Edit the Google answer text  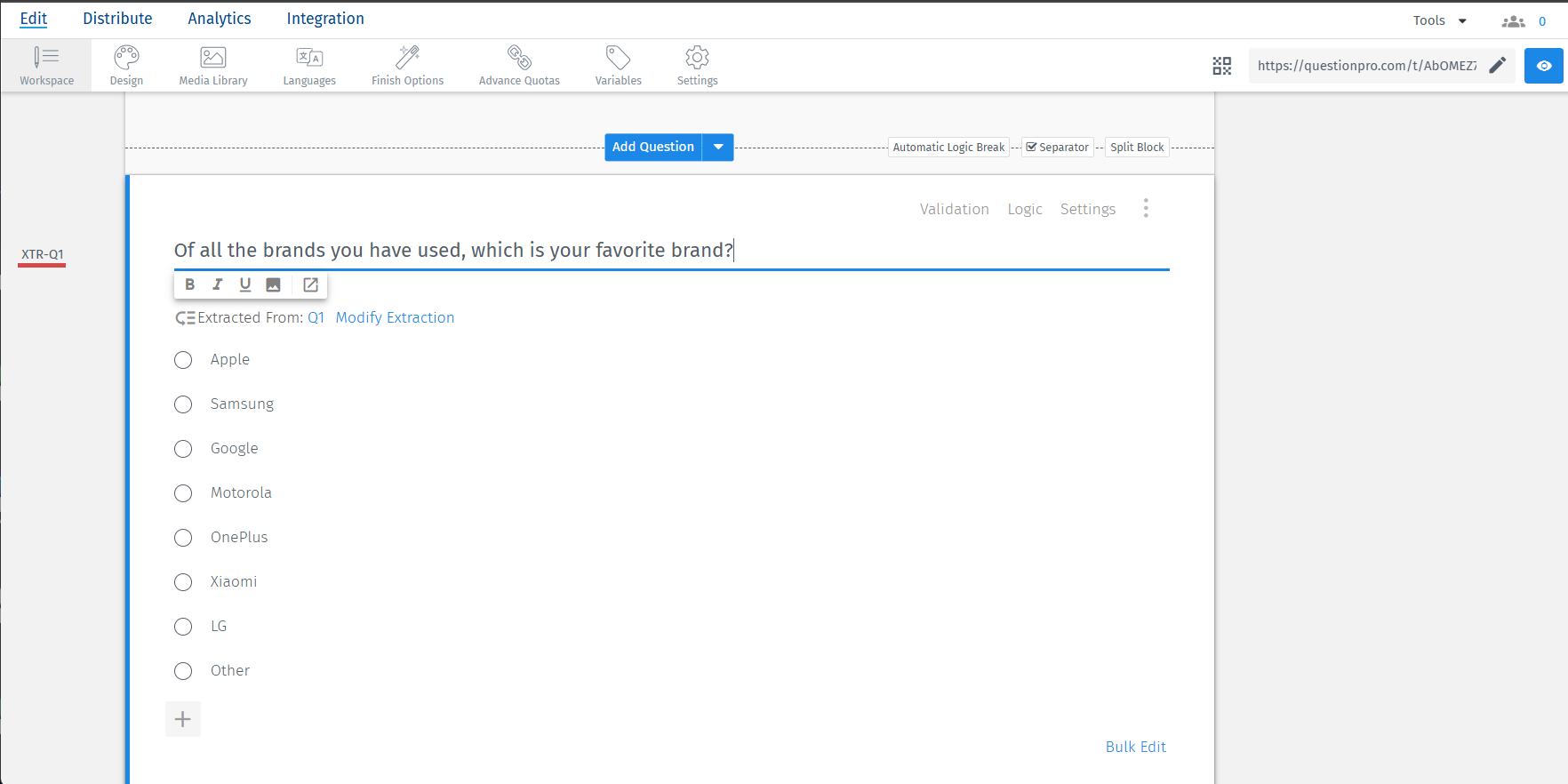coord(234,449)
